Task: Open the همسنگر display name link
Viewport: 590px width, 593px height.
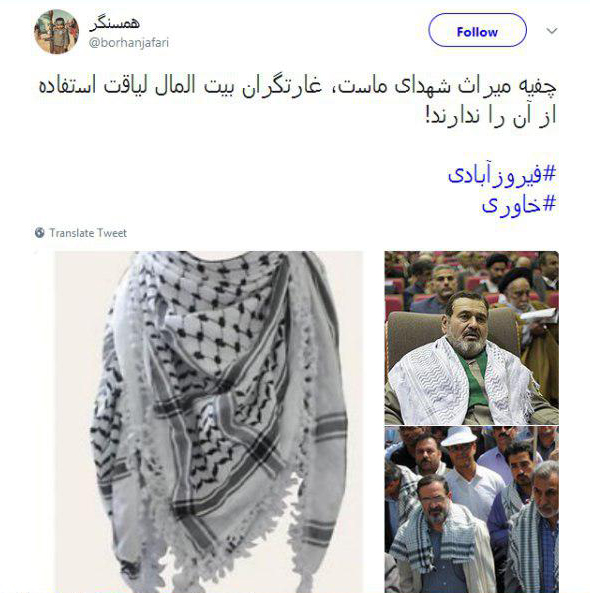Action: (x=115, y=23)
